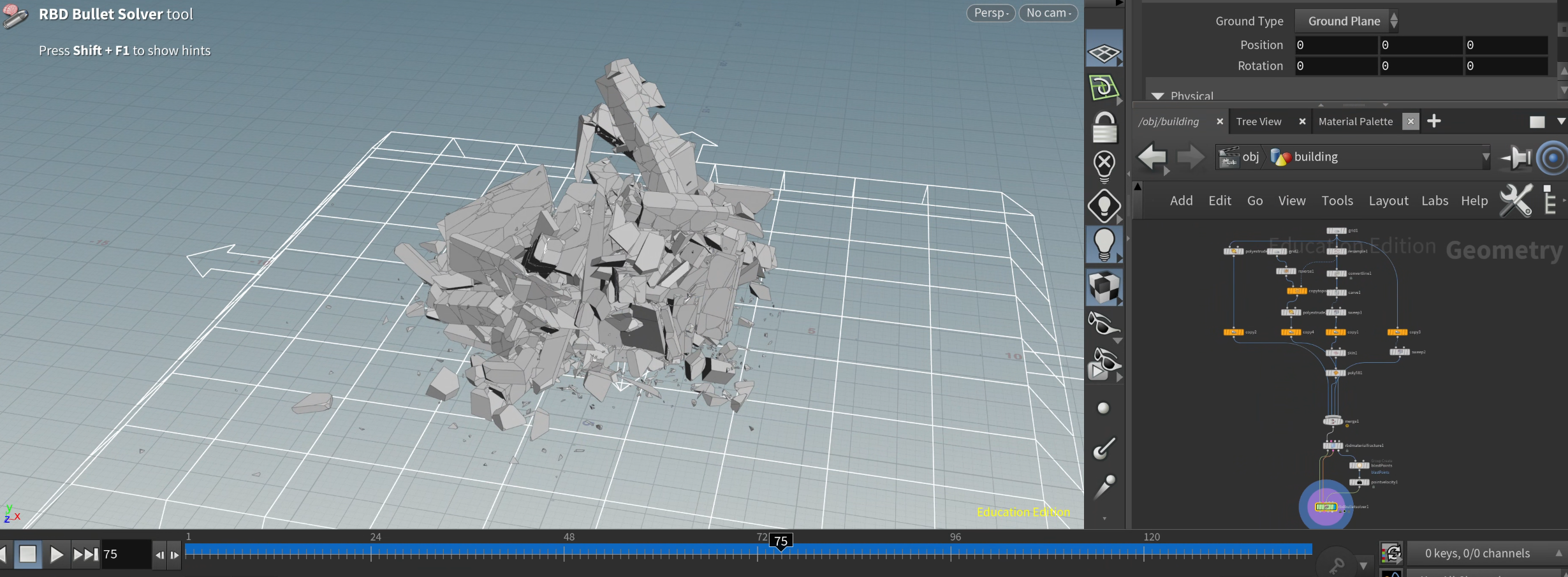Click the first Position value field
1568x577 pixels.
(x=1335, y=45)
